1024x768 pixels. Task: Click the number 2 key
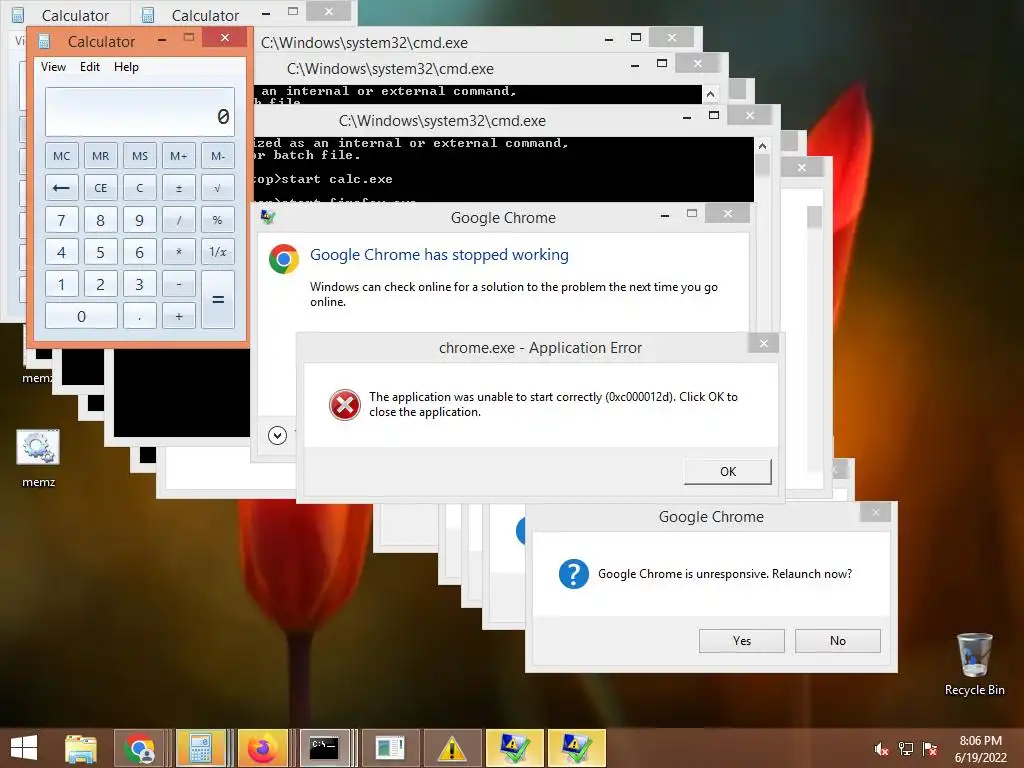(101, 283)
